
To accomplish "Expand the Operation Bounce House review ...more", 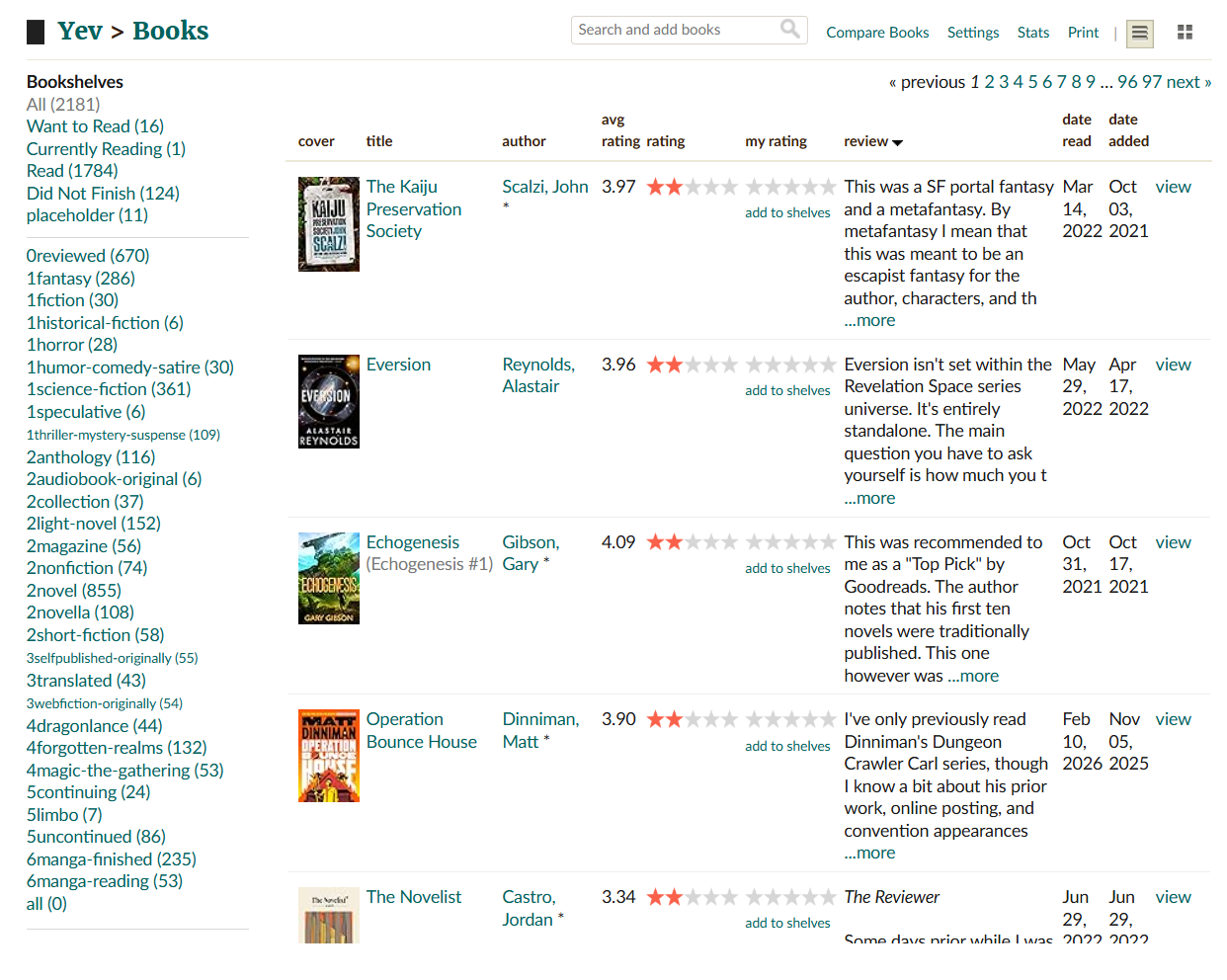I will coord(869,853).
